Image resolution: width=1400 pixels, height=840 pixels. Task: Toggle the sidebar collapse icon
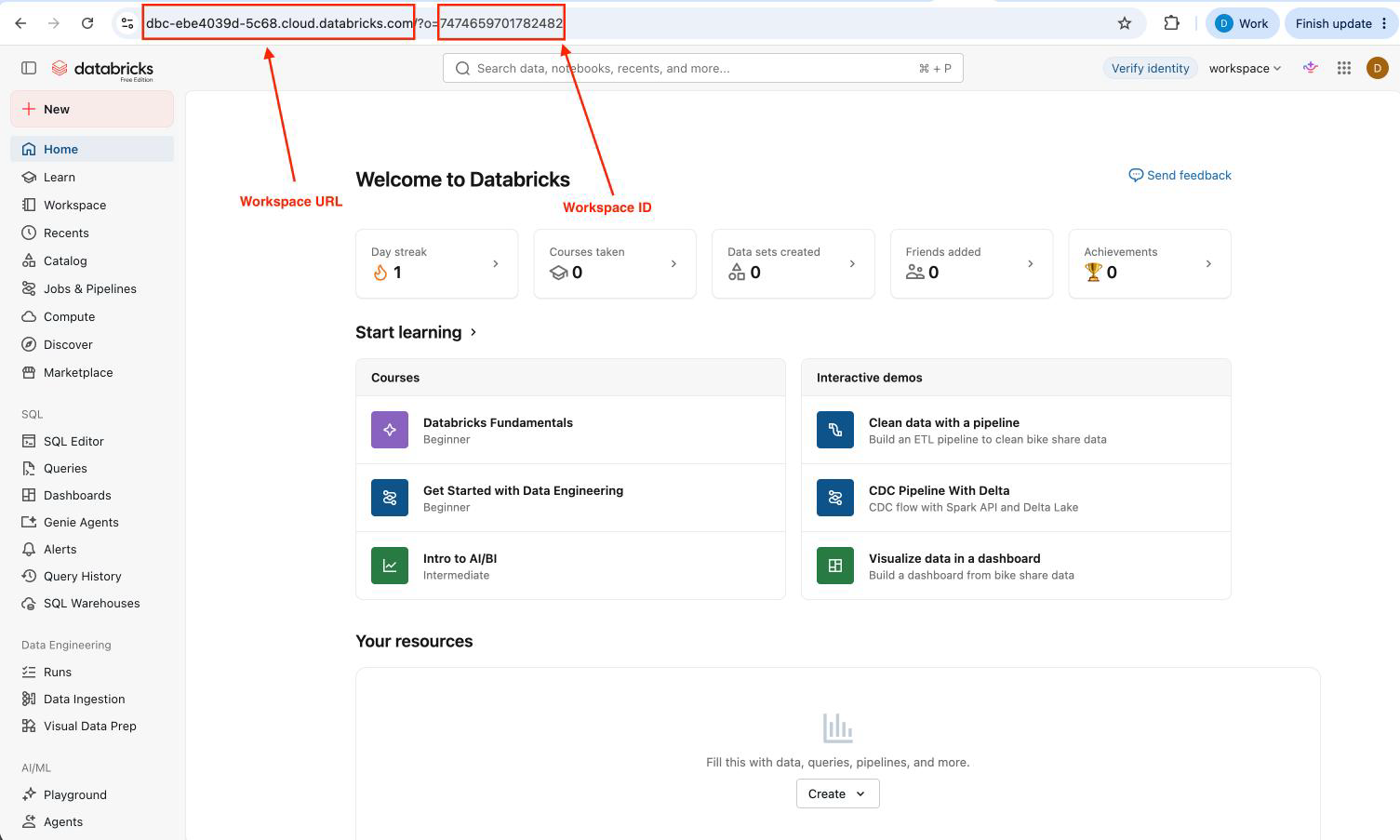29,68
